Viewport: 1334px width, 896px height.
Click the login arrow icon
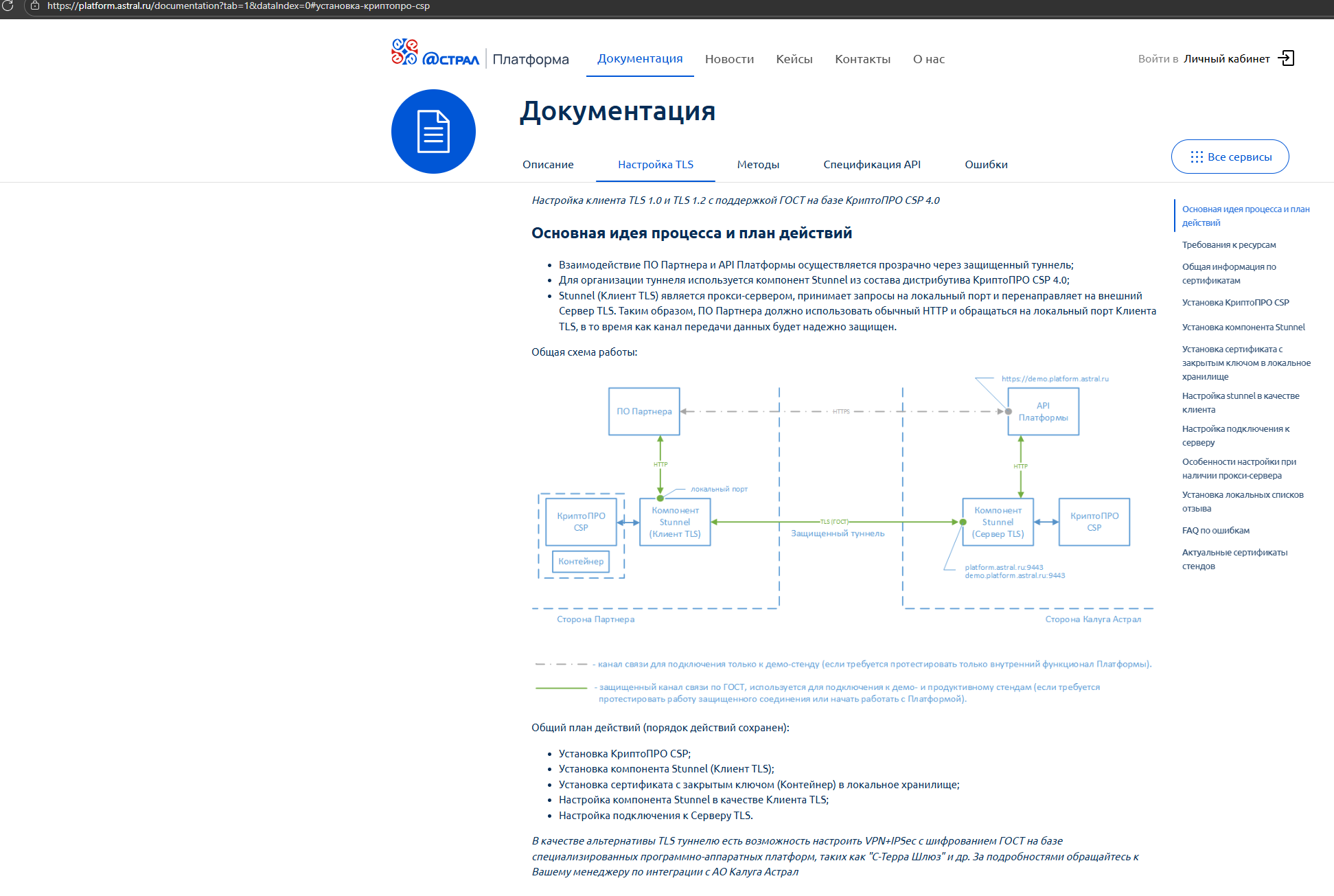(x=1286, y=58)
